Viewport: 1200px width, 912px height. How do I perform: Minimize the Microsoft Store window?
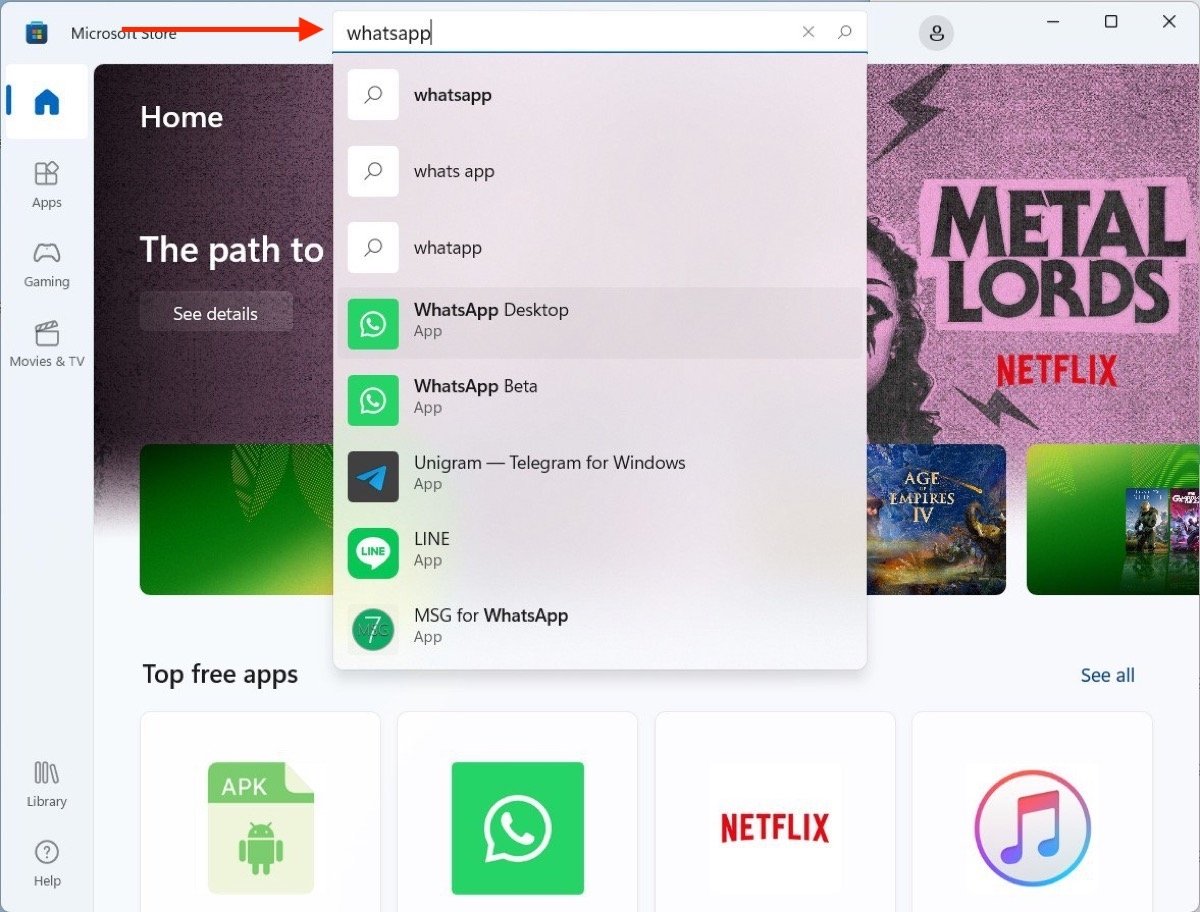1052,22
